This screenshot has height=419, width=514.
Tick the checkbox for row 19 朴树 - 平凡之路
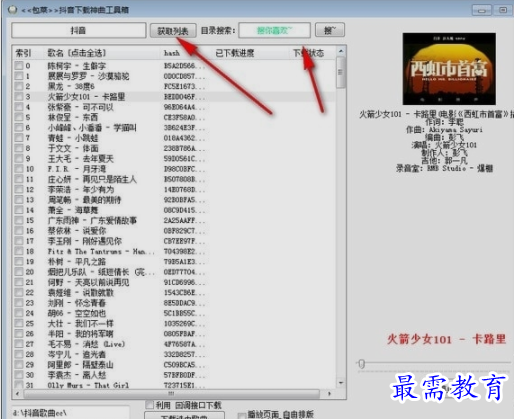point(19,262)
